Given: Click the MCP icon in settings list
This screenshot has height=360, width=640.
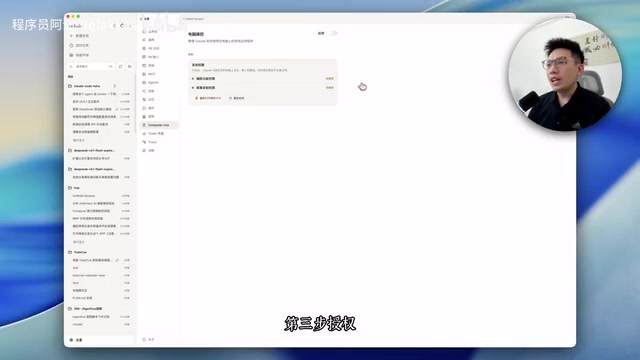Looking at the screenshot, I should point(144,74).
